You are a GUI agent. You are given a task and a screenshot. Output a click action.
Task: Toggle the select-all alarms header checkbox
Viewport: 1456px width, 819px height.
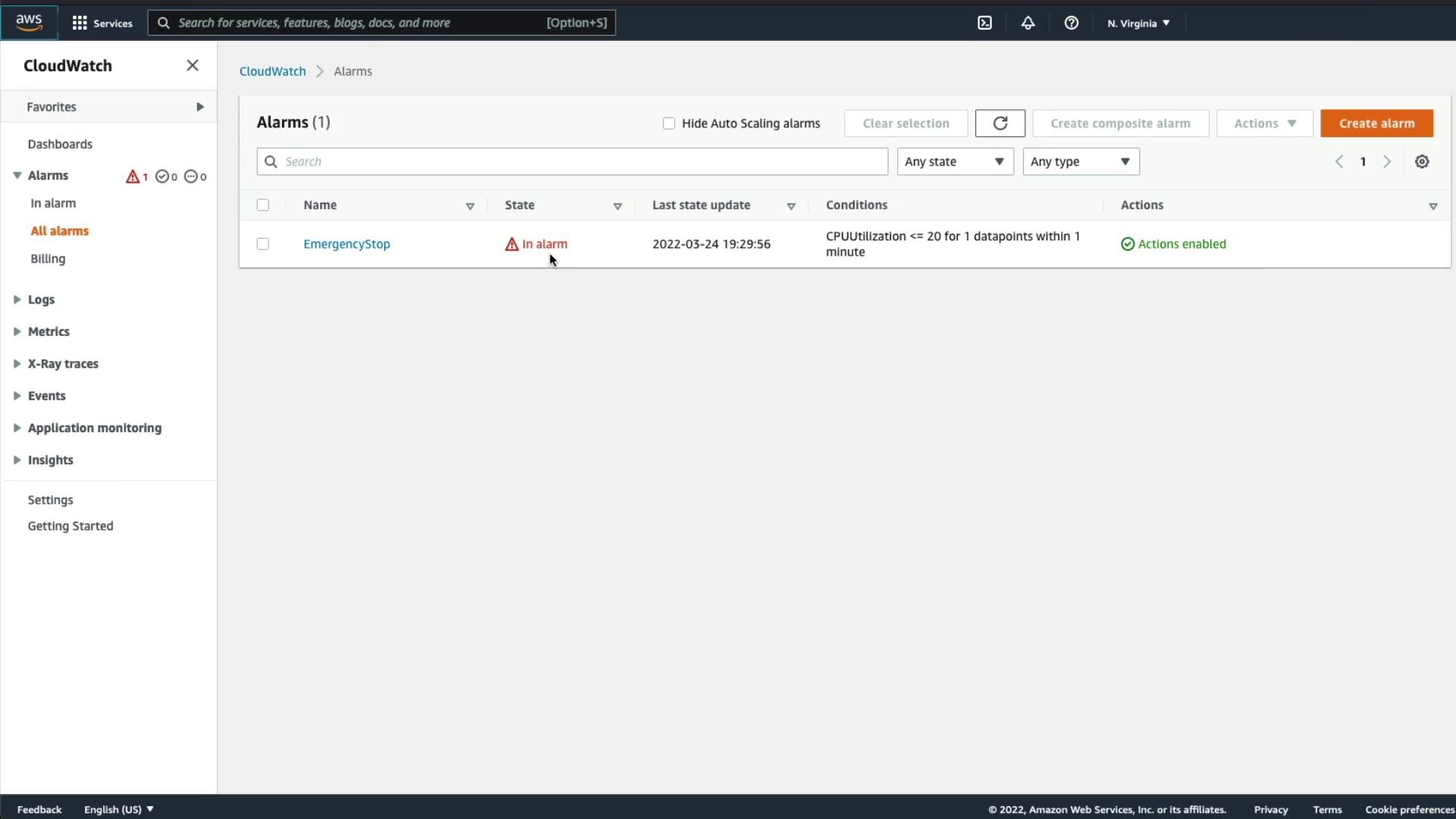coord(263,205)
